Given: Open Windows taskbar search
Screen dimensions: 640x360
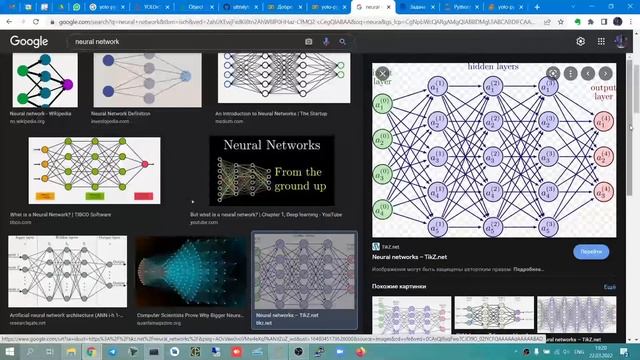Looking at the screenshot, I should coord(30,351).
